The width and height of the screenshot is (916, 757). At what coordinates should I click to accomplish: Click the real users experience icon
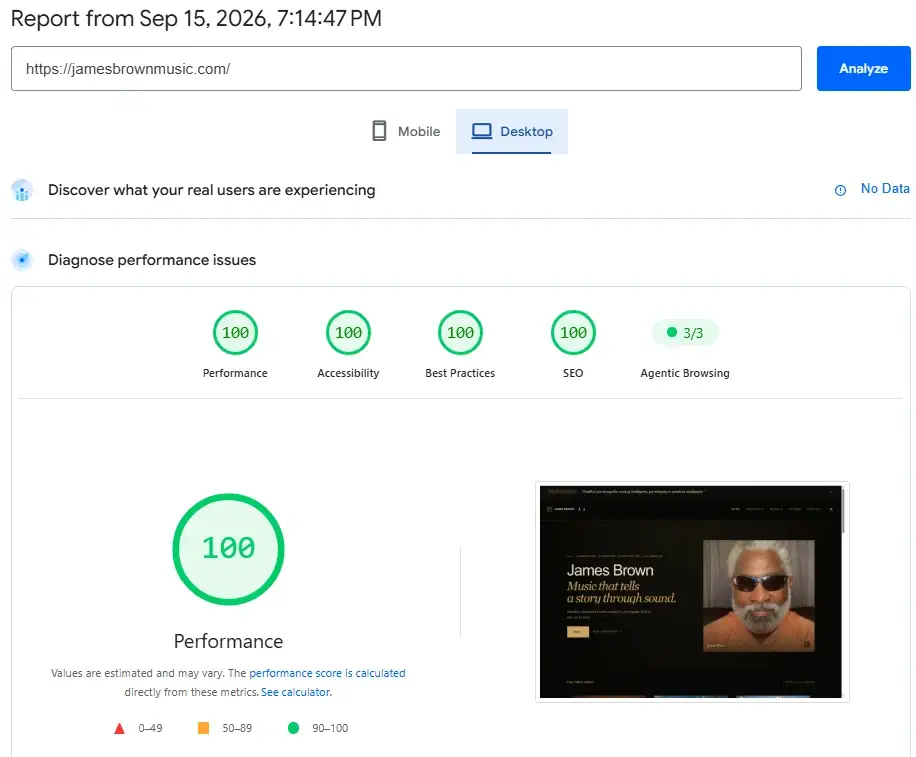pyautogui.click(x=22, y=190)
